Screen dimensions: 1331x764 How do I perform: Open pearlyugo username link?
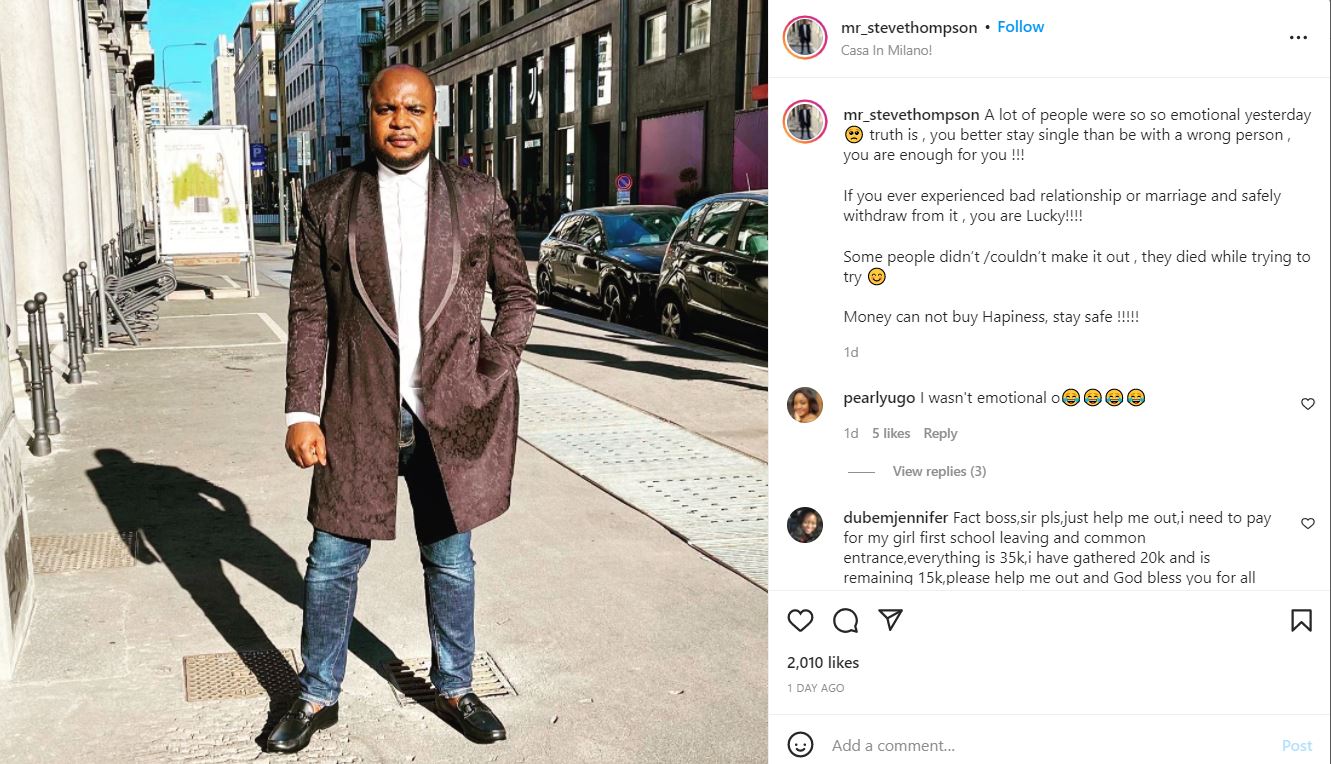click(x=879, y=398)
